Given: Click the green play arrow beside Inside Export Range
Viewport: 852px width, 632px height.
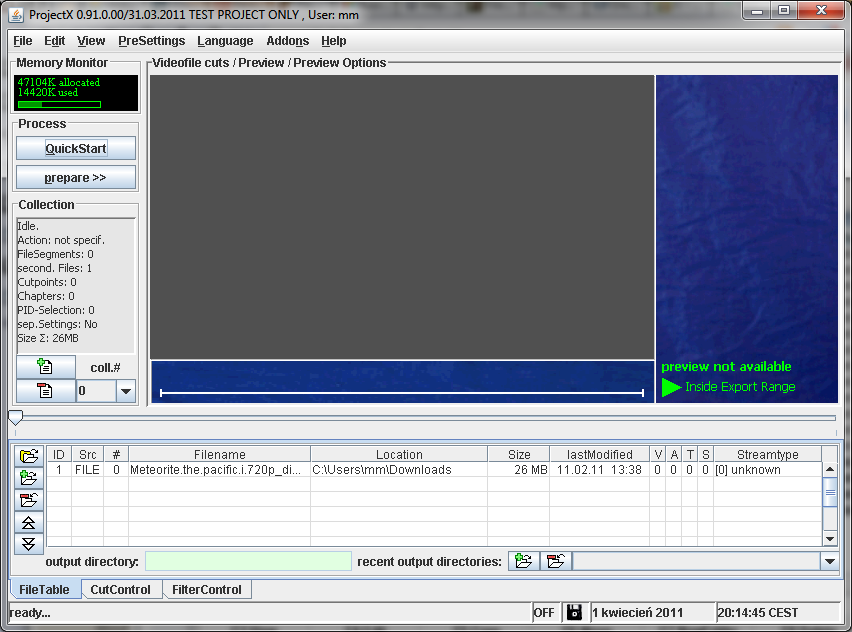Looking at the screenshot, I should click(672, 387).
